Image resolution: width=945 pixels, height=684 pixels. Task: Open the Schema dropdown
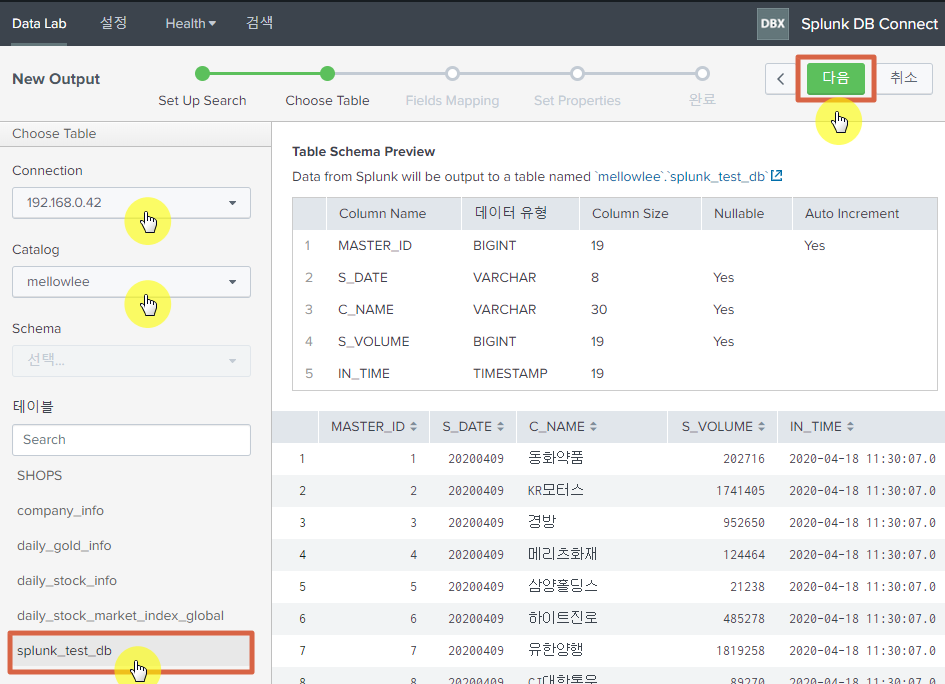[x=131, y=361]
